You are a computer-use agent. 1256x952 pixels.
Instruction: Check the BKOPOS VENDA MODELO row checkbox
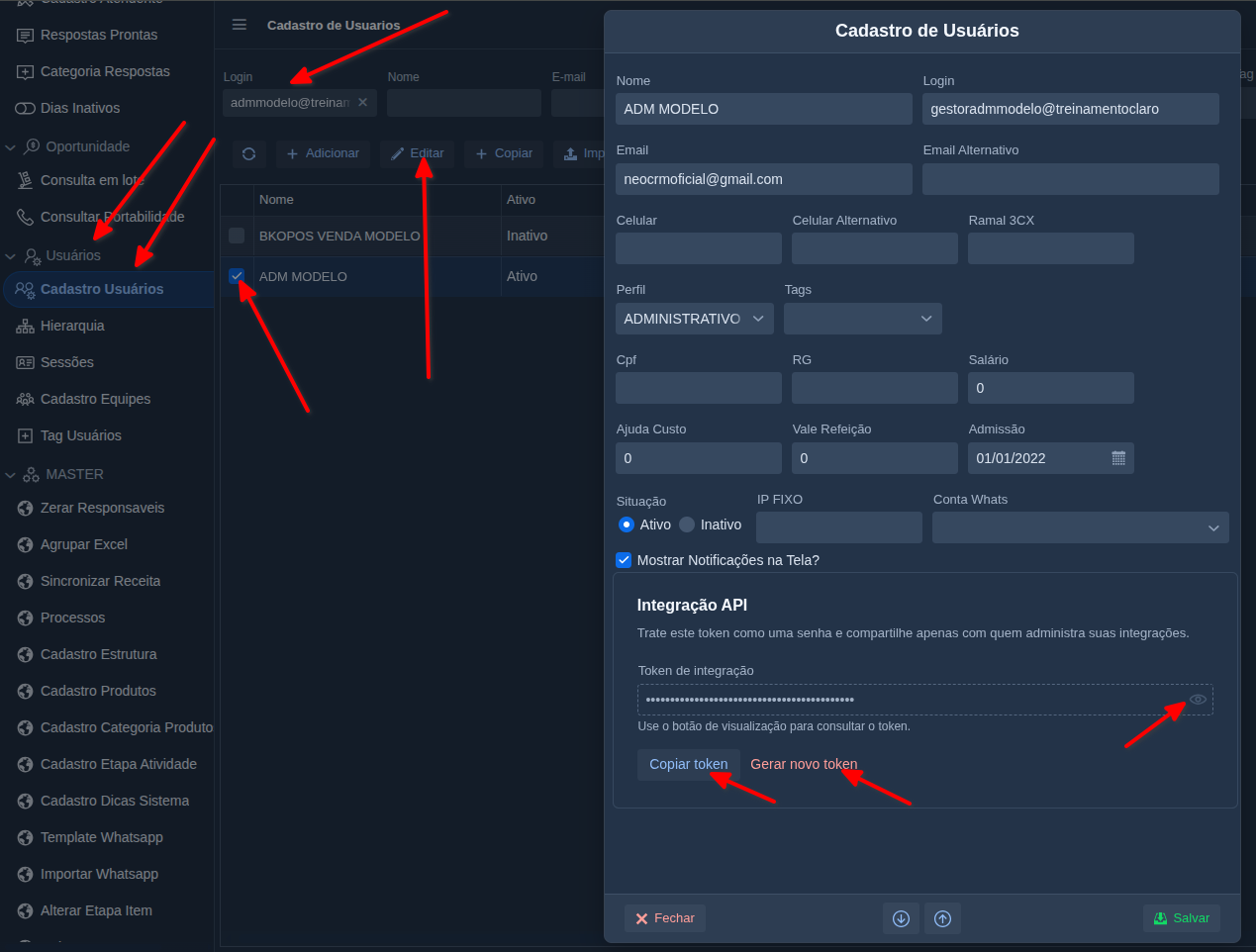pos(237,236)
